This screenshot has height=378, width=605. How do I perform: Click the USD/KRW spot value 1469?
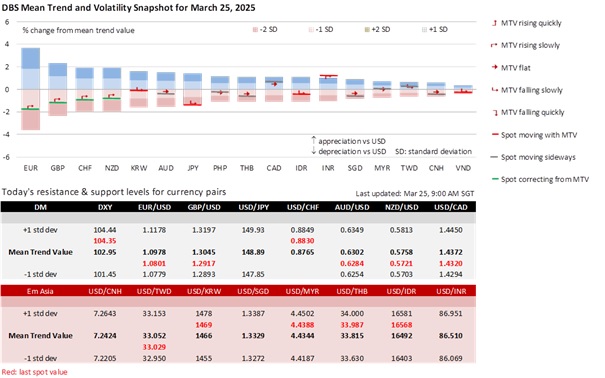203,325
